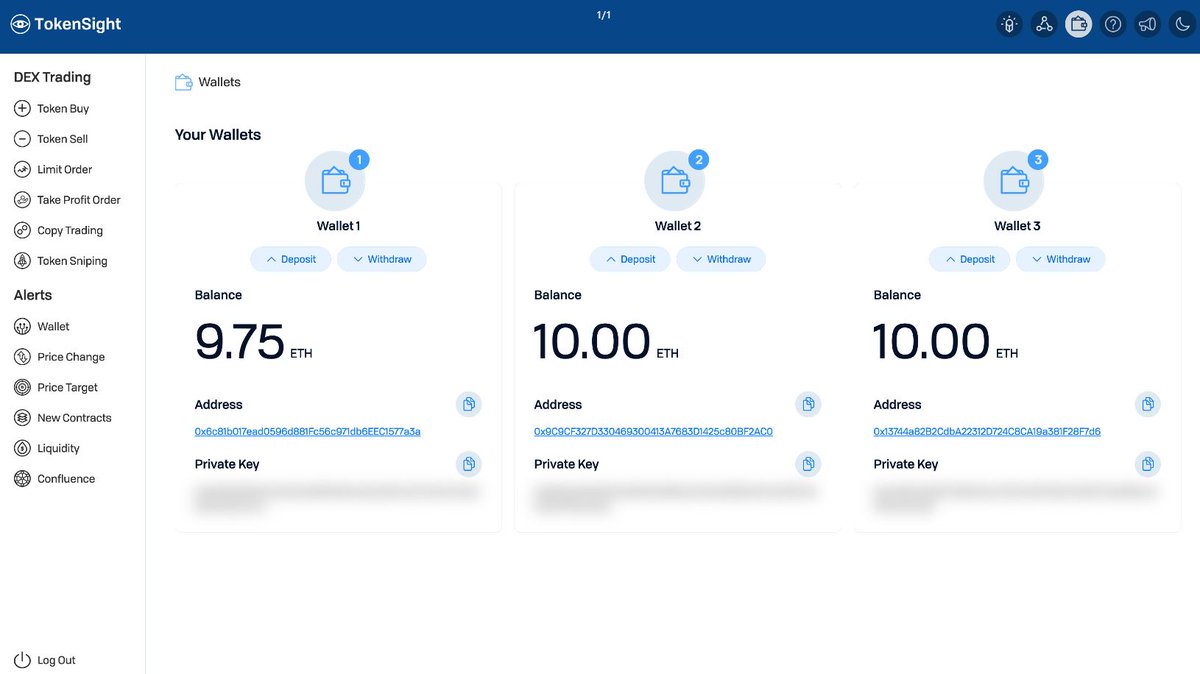Click blurred private key of Wallet 2
Image resolution: width=1200 pixels, height=674 pixels.
[x=676, y=497]
